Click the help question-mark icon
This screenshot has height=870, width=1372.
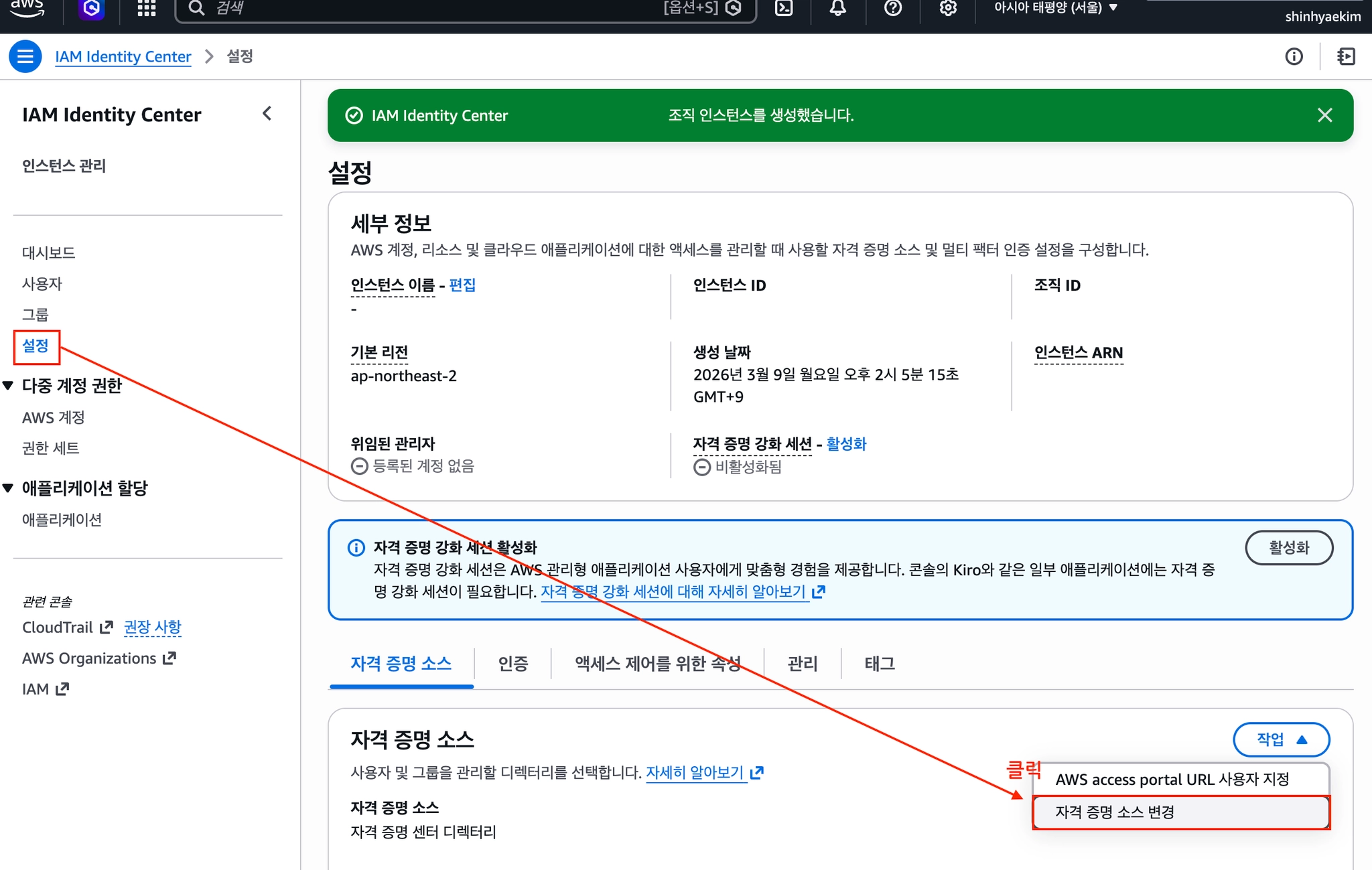[893, 8]
